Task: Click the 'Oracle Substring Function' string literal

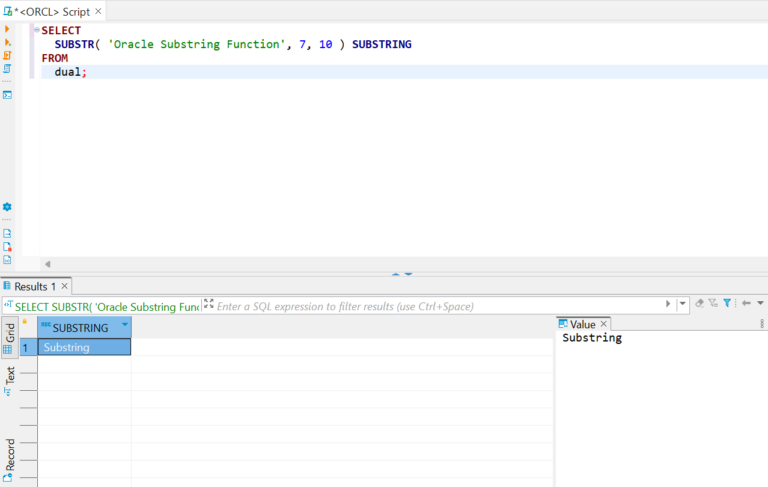Action: pyautogui.click(x=196, y=44)
